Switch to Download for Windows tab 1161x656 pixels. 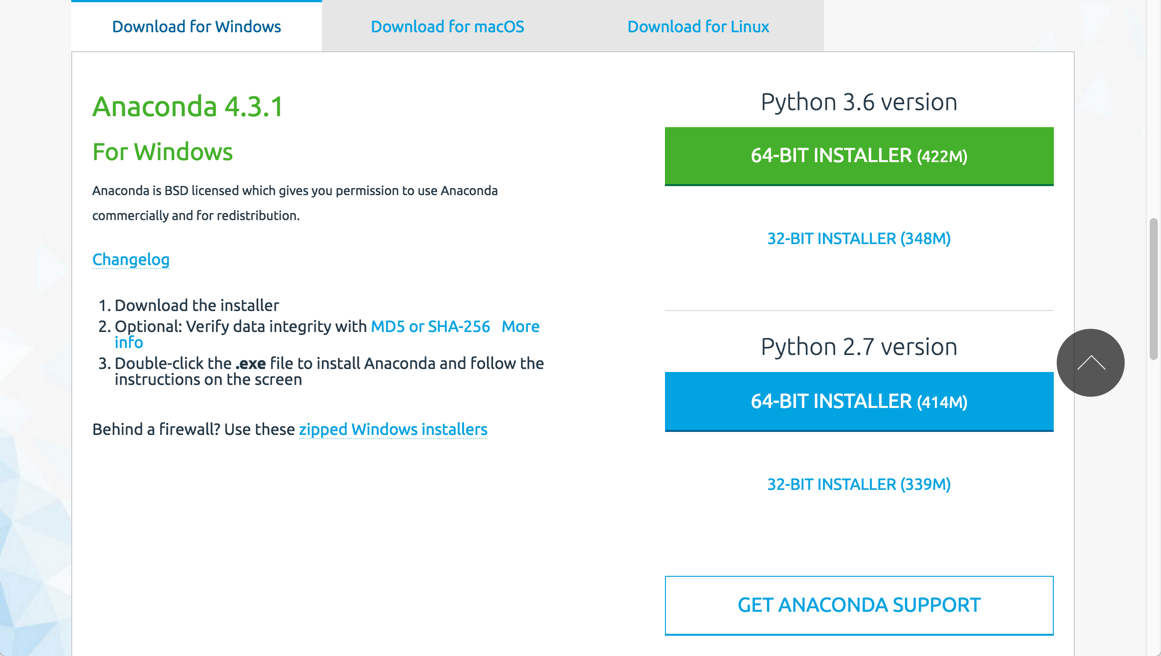196,27
